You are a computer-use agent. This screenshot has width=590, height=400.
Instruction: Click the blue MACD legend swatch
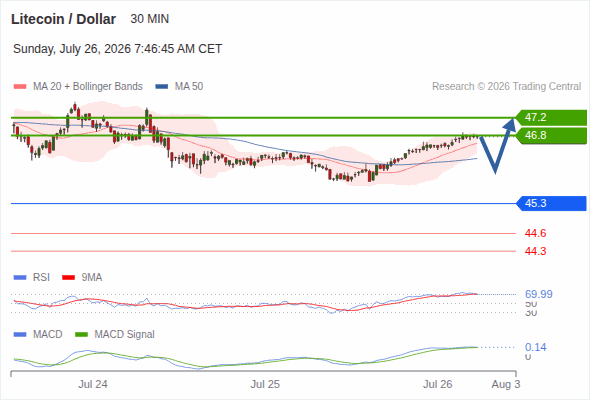pos(20,335)
